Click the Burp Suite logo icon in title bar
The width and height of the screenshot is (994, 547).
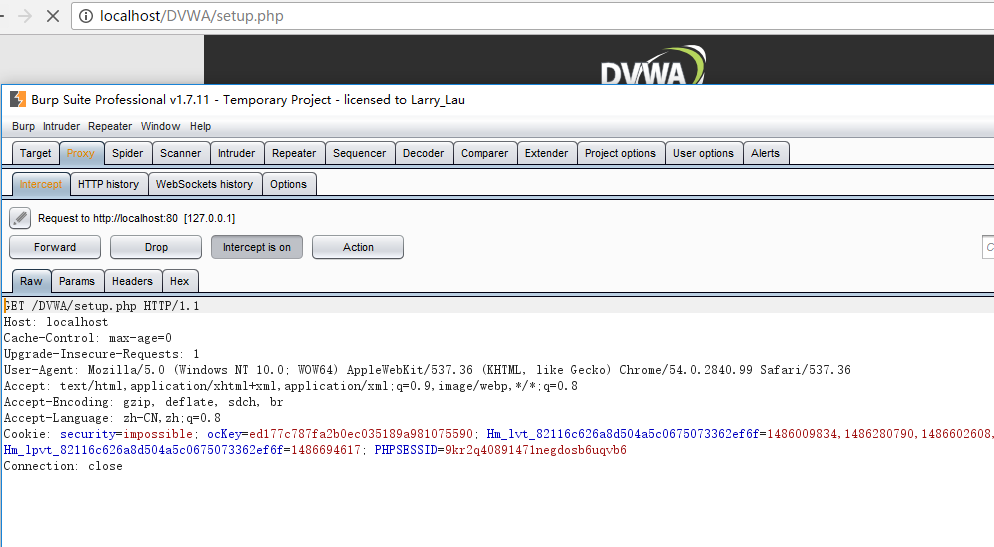[18, 100]
